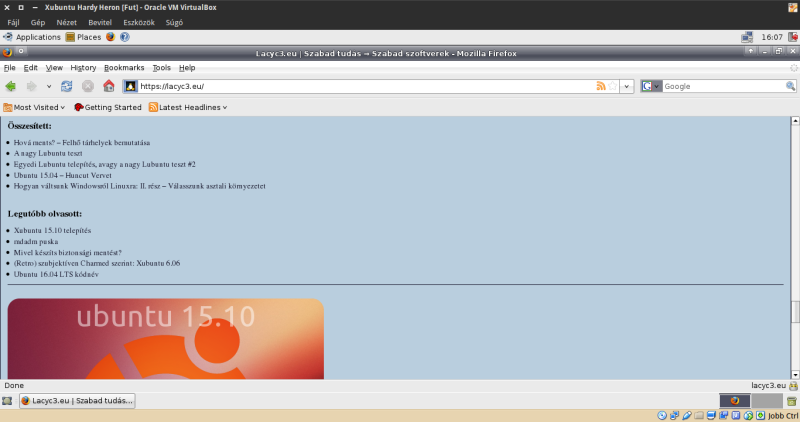The image size is (800, 422).
Task: Open 'A nagy Lubuntu teszt' link
Action: pyautogui.click(x=48, y=154)
